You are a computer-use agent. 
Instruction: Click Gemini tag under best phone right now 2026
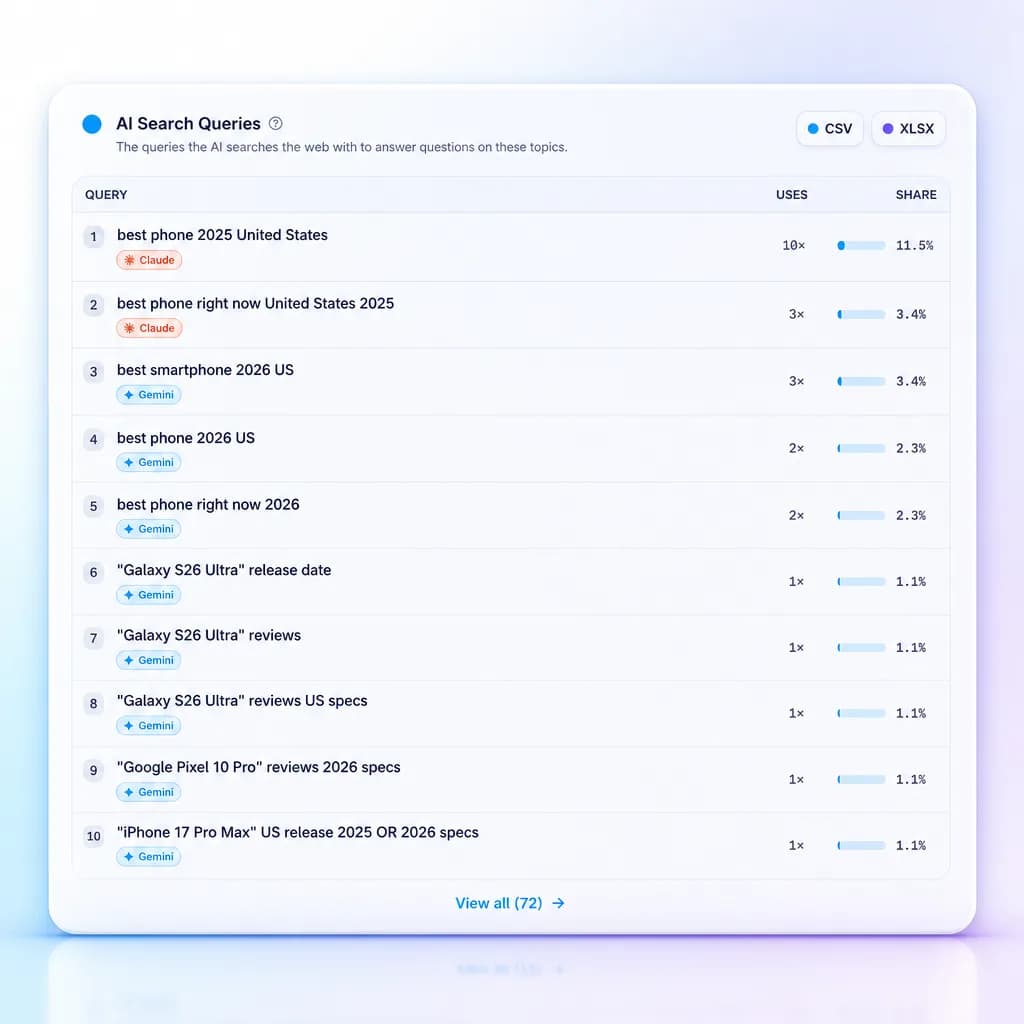click(148, 529)
